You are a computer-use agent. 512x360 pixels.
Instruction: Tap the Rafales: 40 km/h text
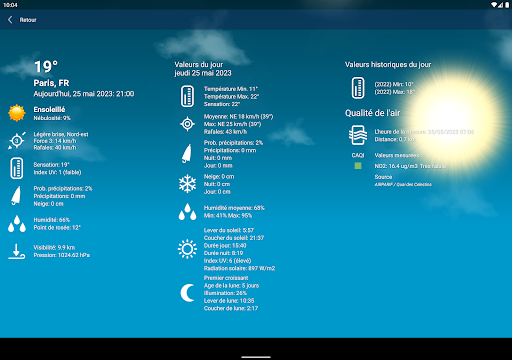click(x=55, y=148)
